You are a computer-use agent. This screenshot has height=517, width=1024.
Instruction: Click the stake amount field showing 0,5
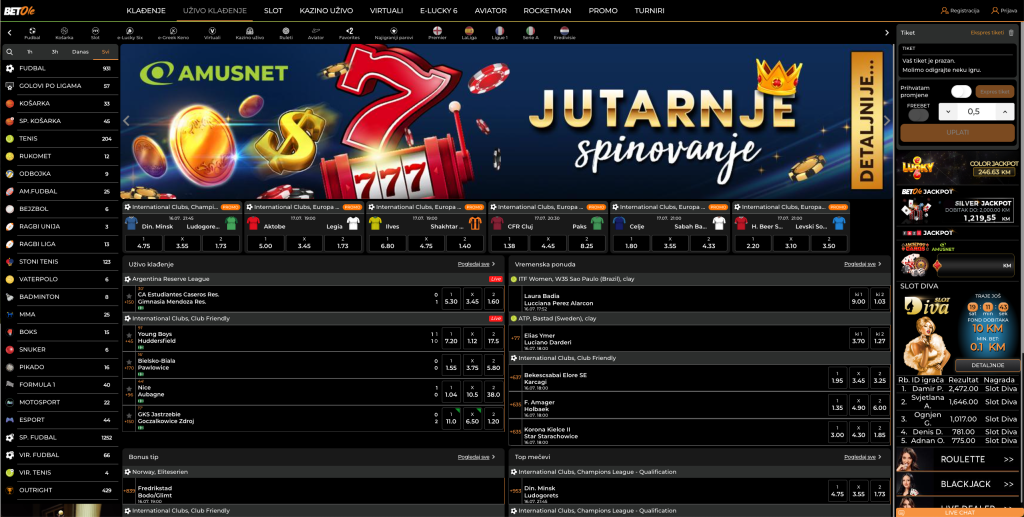(976, 112)
